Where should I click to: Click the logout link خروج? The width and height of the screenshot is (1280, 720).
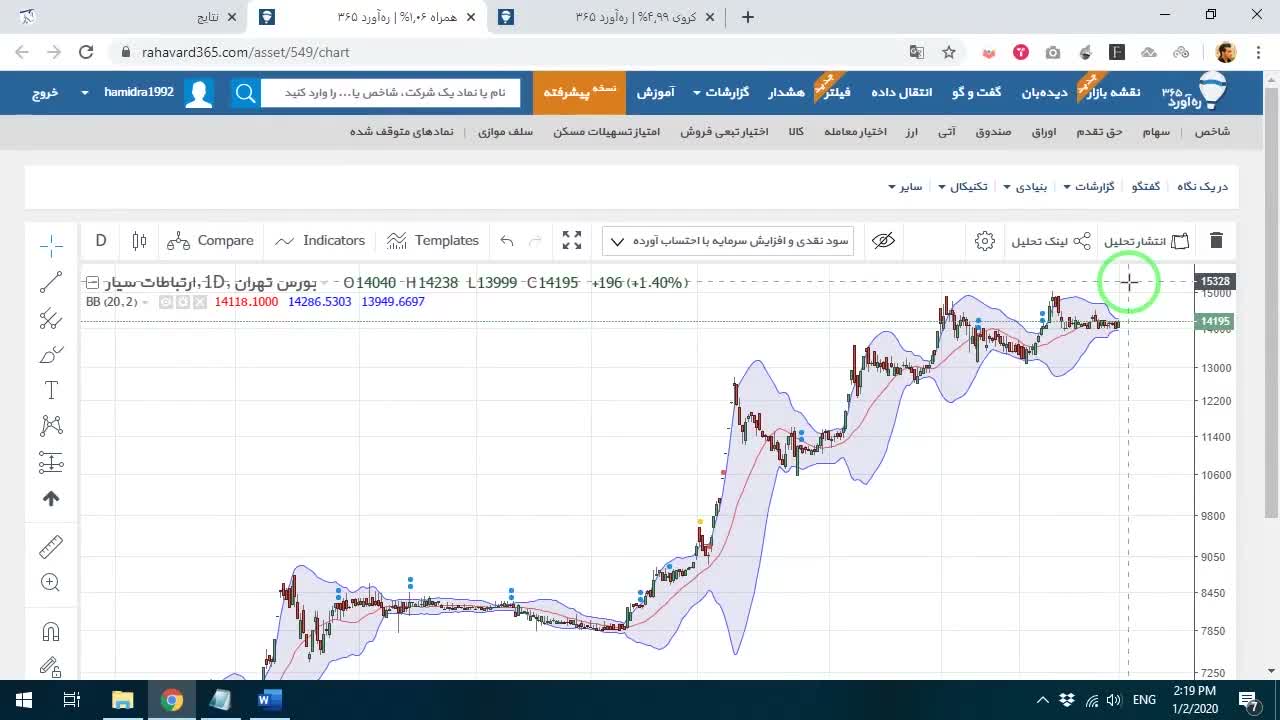click(45, 92)
